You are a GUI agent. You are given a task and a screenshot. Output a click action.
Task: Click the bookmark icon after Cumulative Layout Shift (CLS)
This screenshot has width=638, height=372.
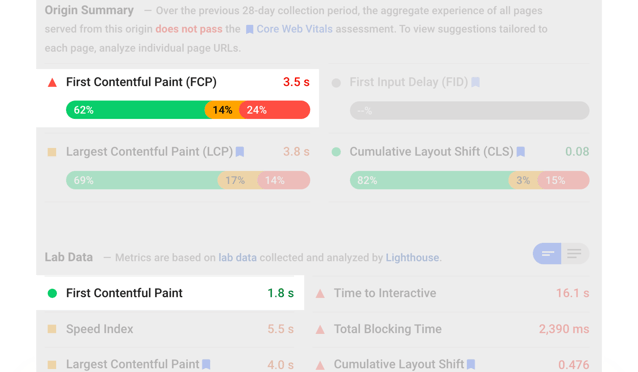[x=520, y=152]
